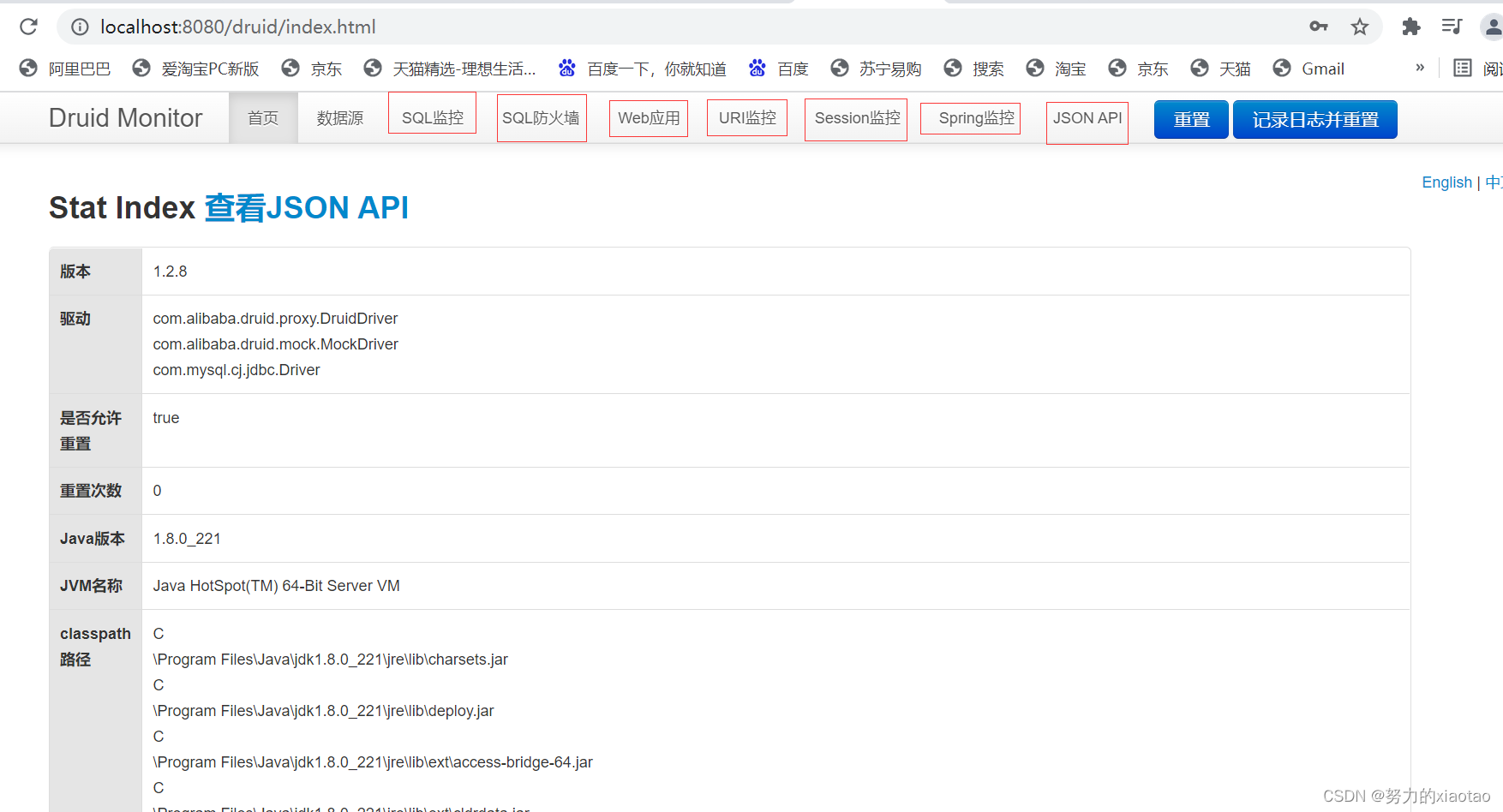Click the Druid Monitor brand link
The width and height of the screenshot is (1503, 812).
click(126, 117)
